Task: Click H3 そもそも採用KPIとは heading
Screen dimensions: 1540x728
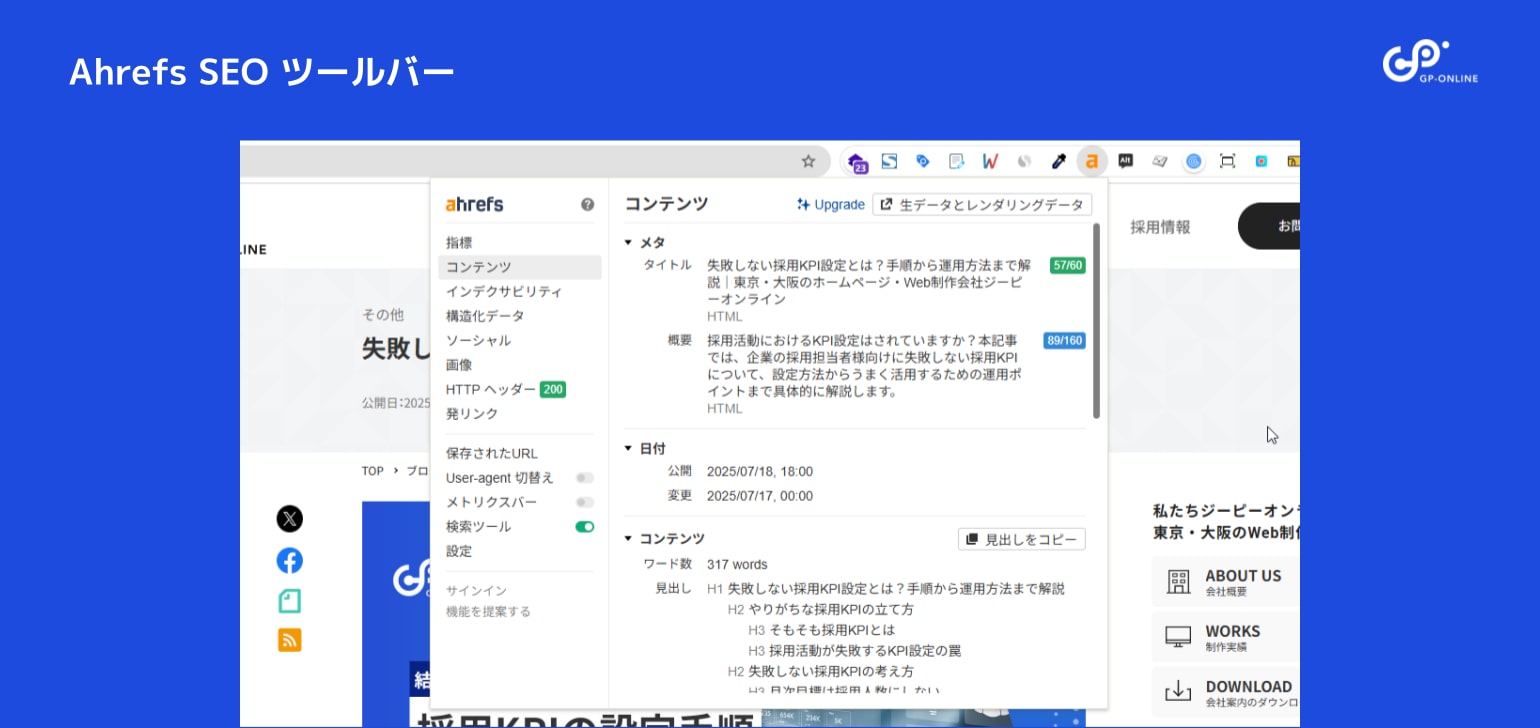Action: (821, 630)
